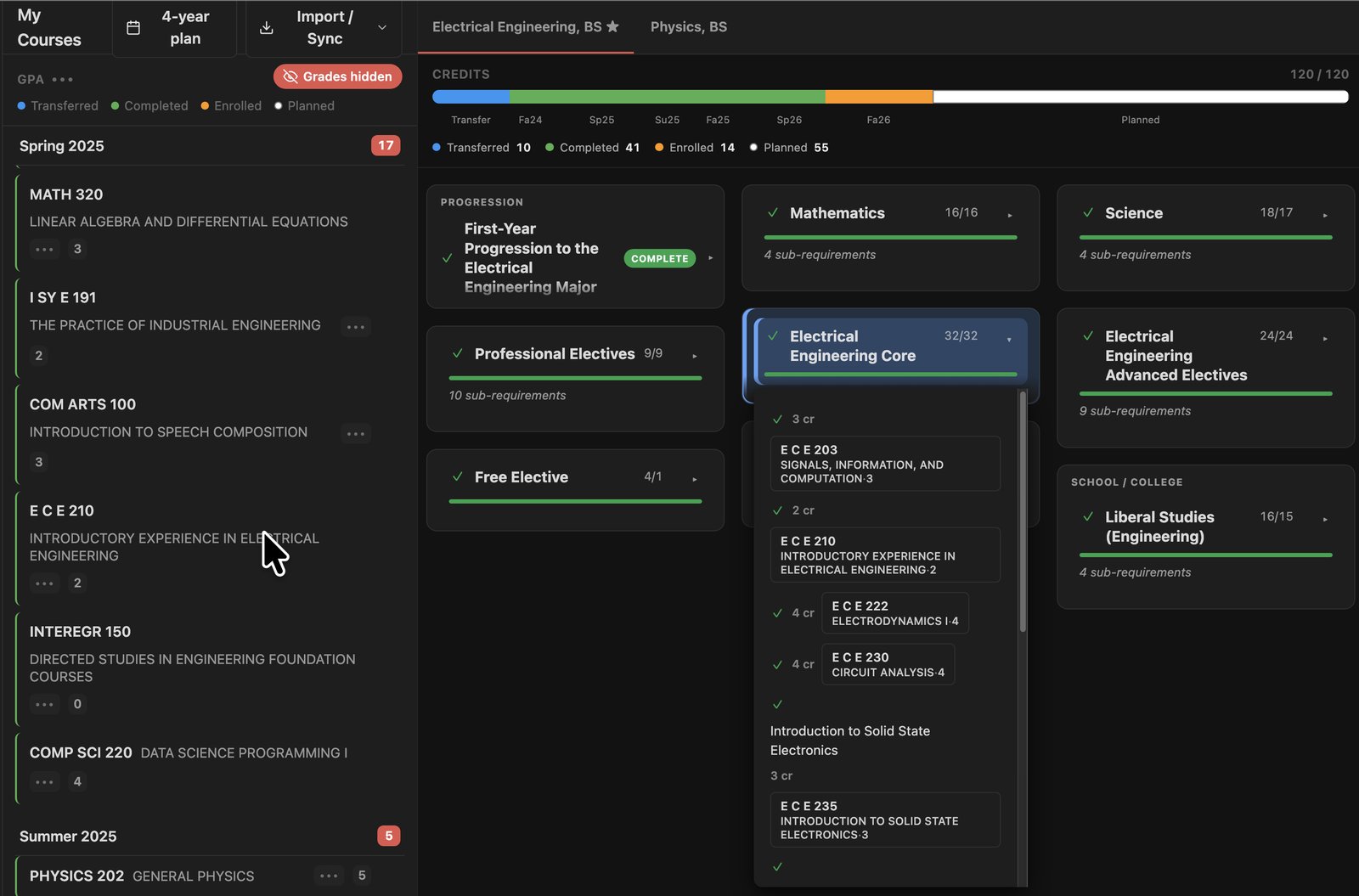The image size is (1359, 896).
Task: Open COM ARTS 100 options ellipsis
Action: pyautogui.click(x=356, y=433)
